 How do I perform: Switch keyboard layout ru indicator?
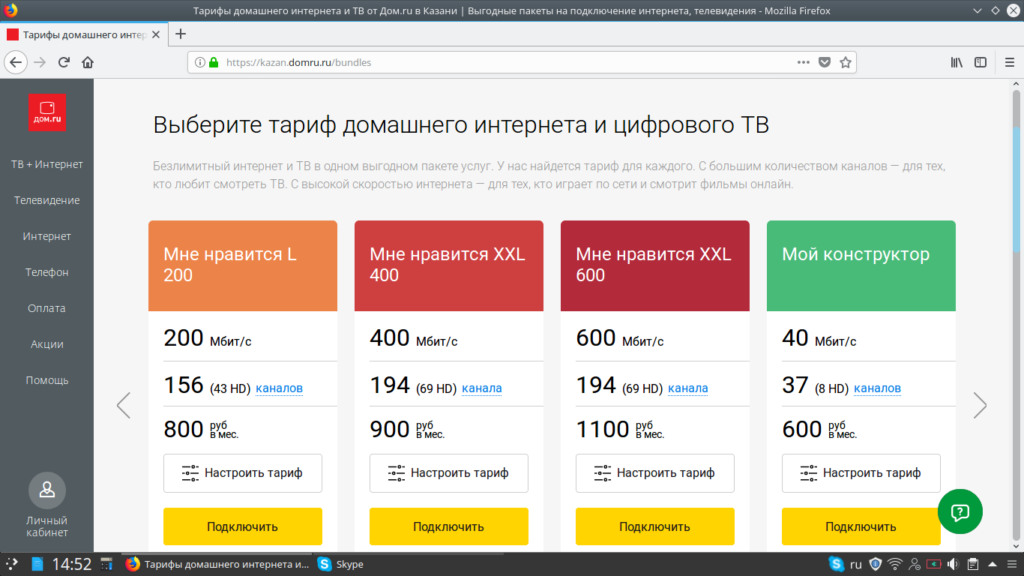coord(856,564)
